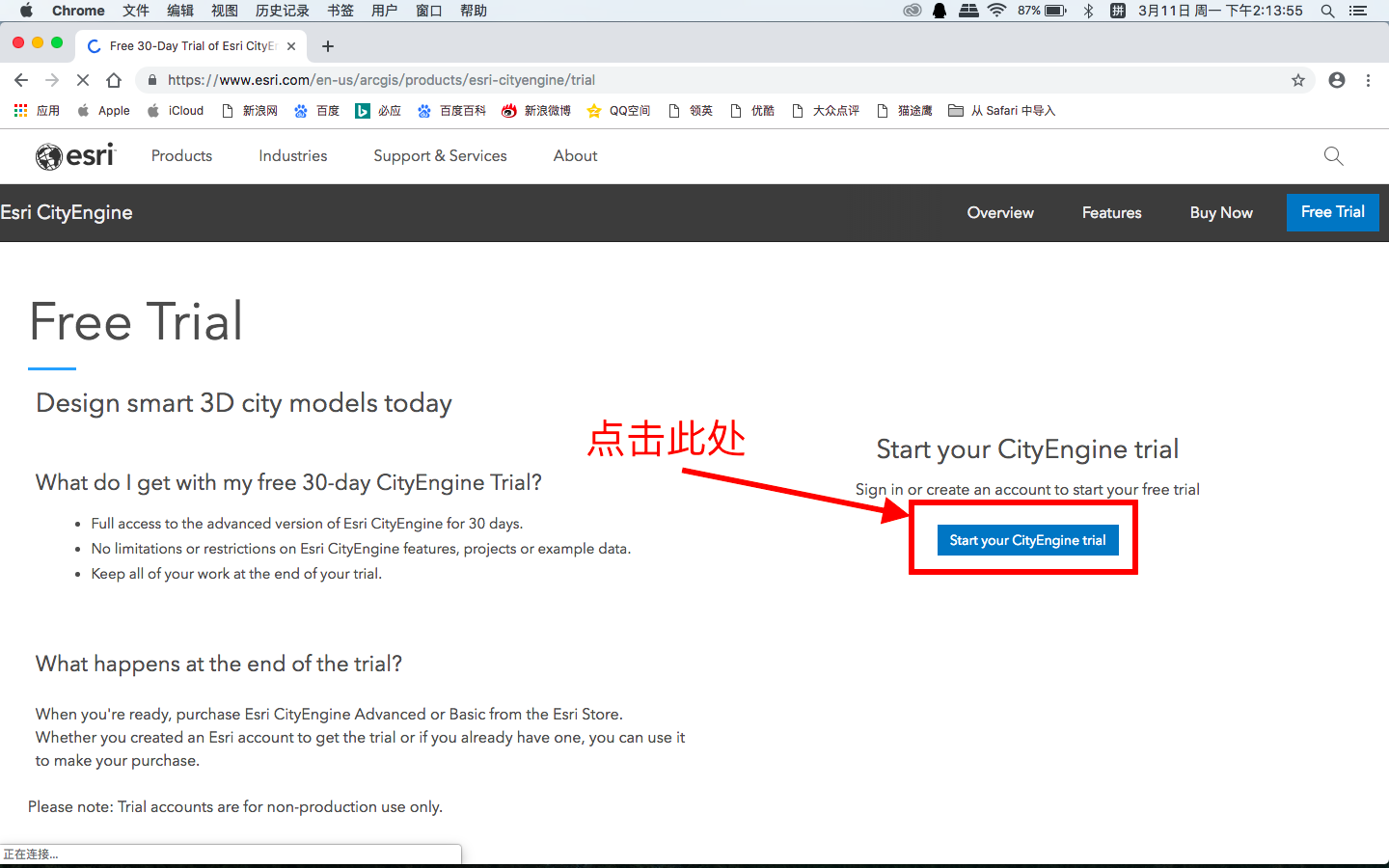Screen dimensions: 1389x868
Task: Click the site security lock icon
Action: click(x=152, y=80)
